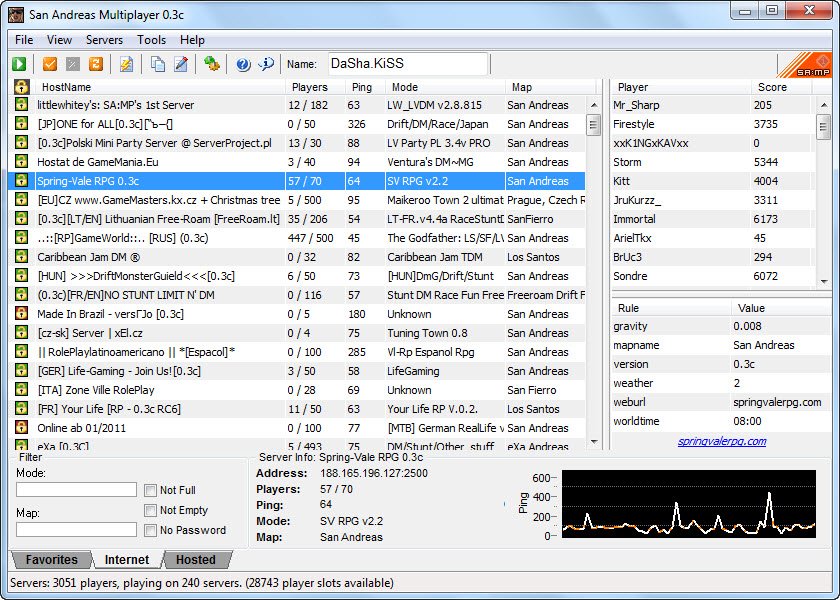Click the server list scrollbar up arrow
Screen dimensions: 840x600
click(x=594, y=105)
